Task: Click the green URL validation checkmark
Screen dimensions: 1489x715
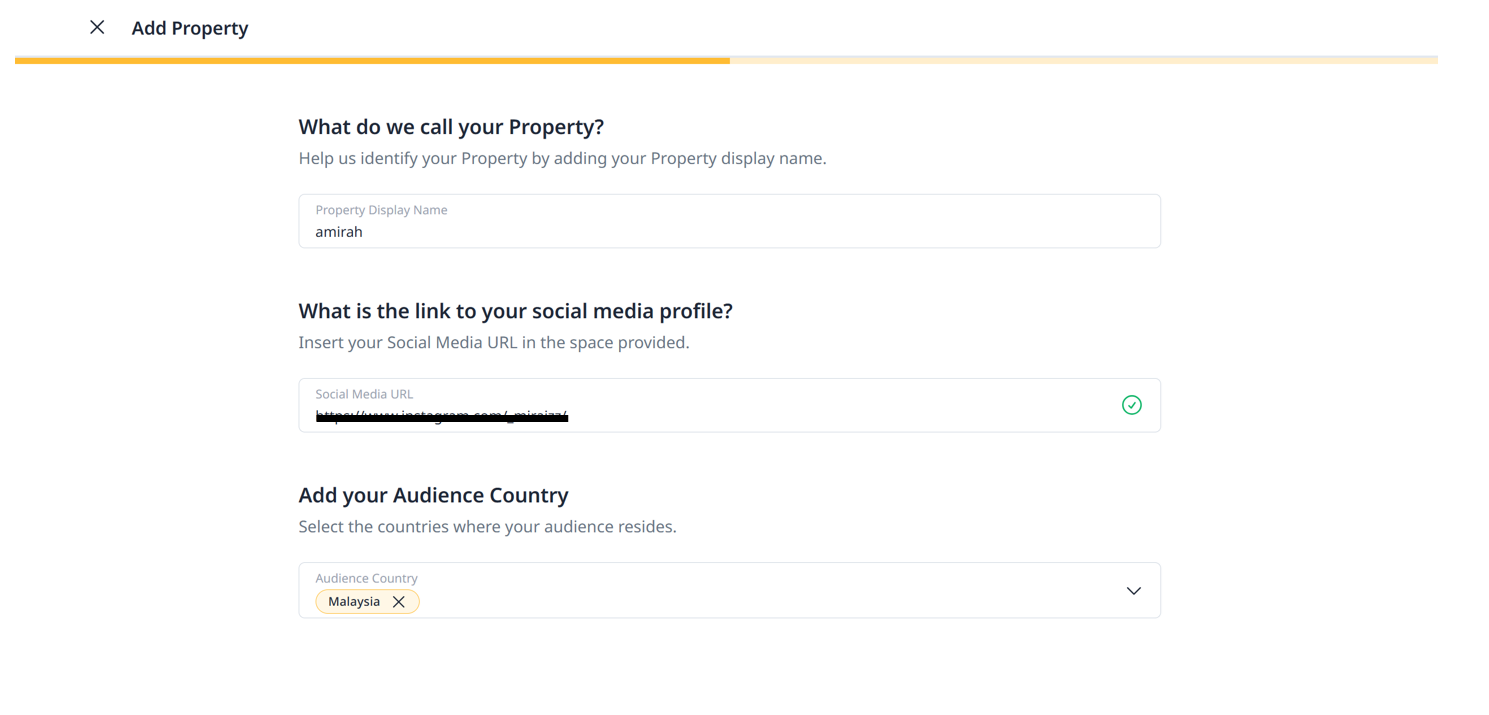Action: 1131,405
